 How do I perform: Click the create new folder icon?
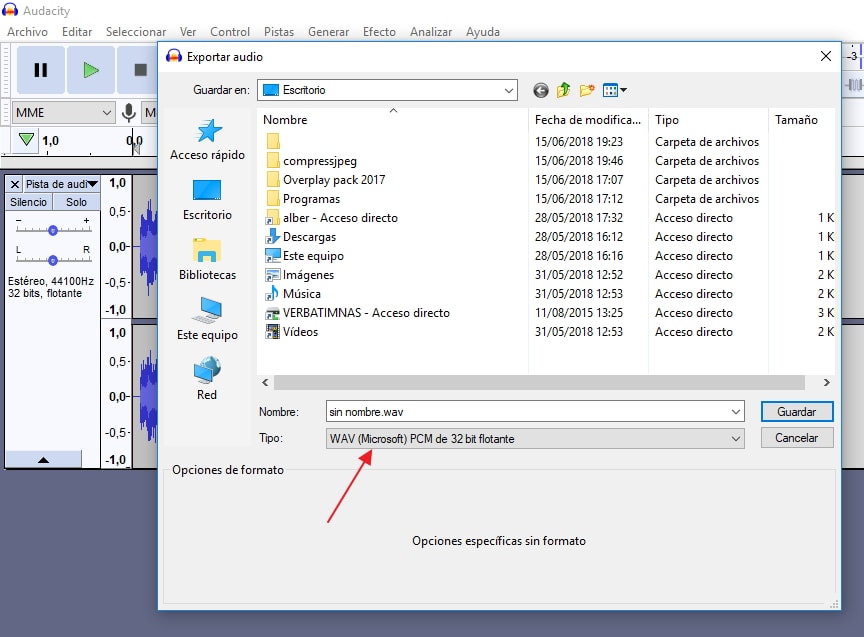[x=587, y=90]
